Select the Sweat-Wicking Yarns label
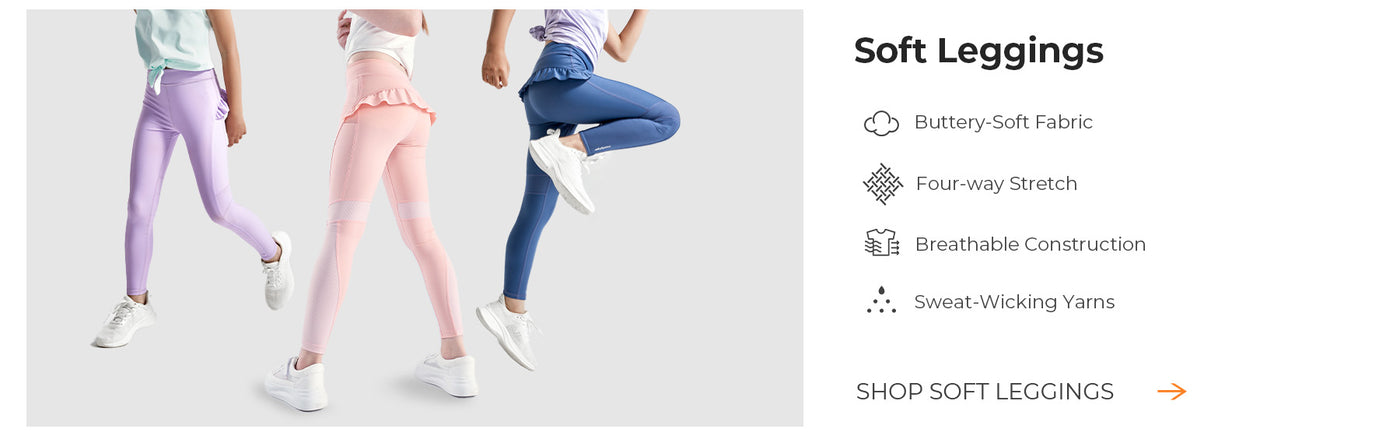The image size is (1400, 436). pyautogui.click(x=1014, y=302)
